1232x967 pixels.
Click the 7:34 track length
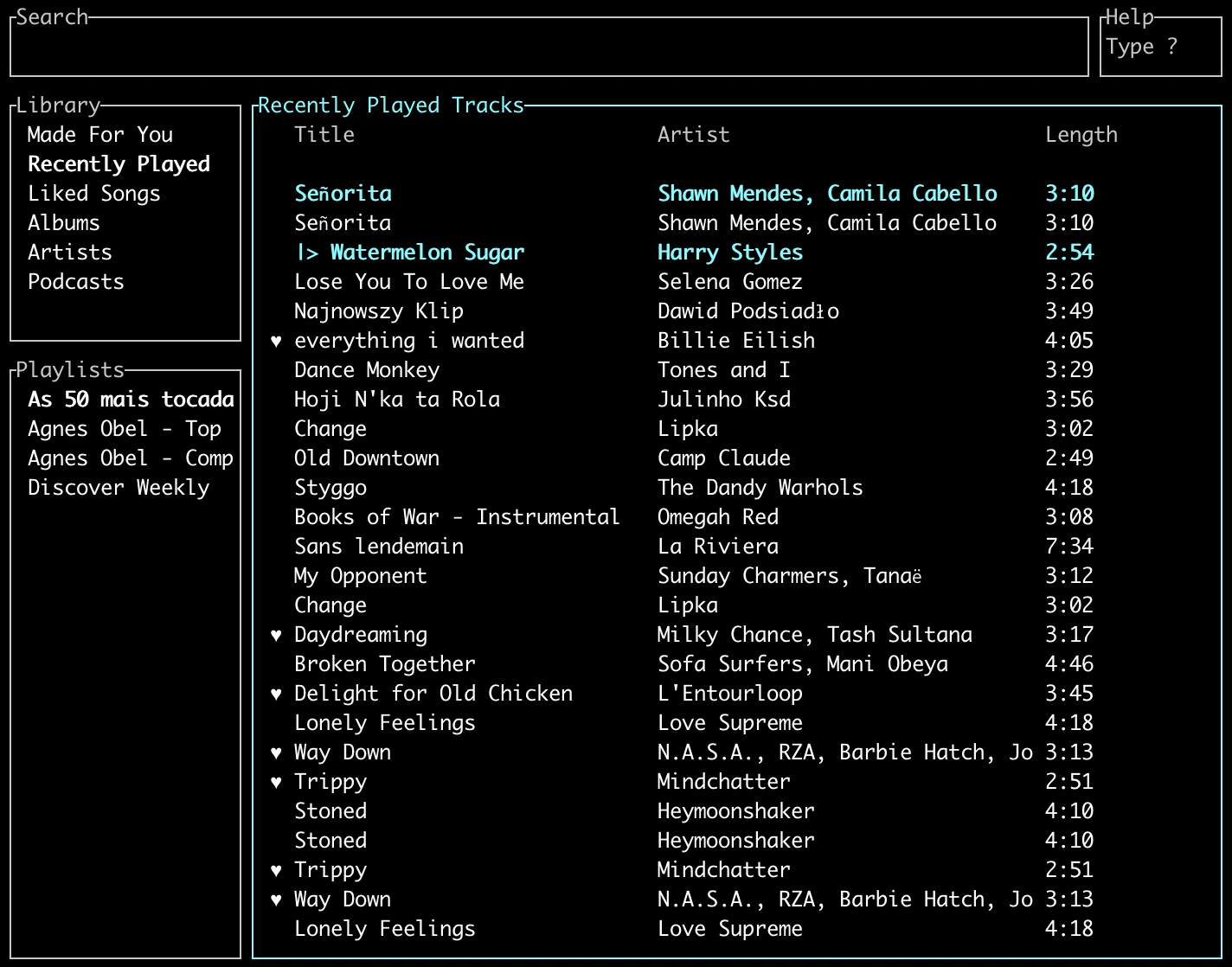[x=1069, y=547]
